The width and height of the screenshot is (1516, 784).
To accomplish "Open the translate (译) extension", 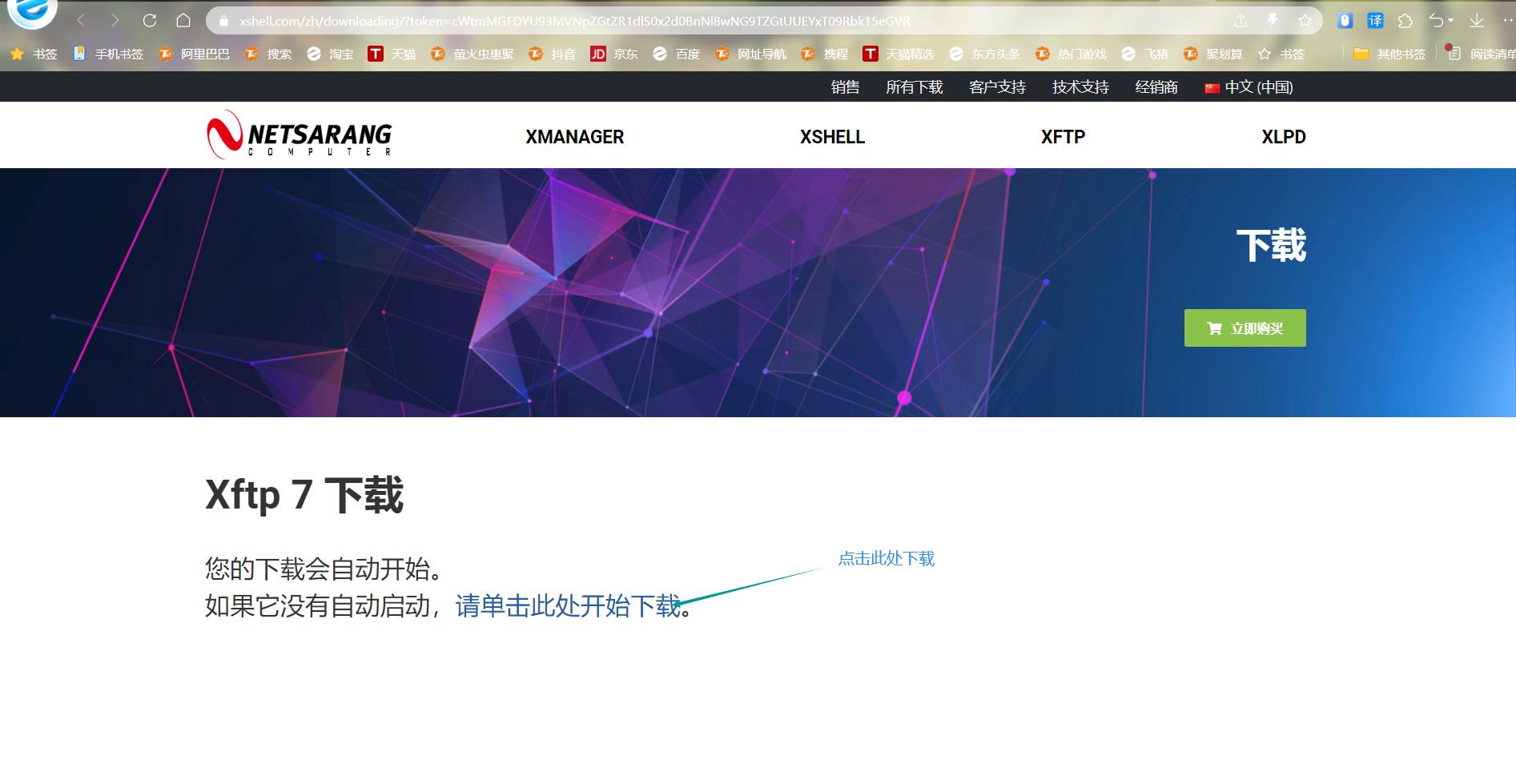I will (x=1375, y=21).
